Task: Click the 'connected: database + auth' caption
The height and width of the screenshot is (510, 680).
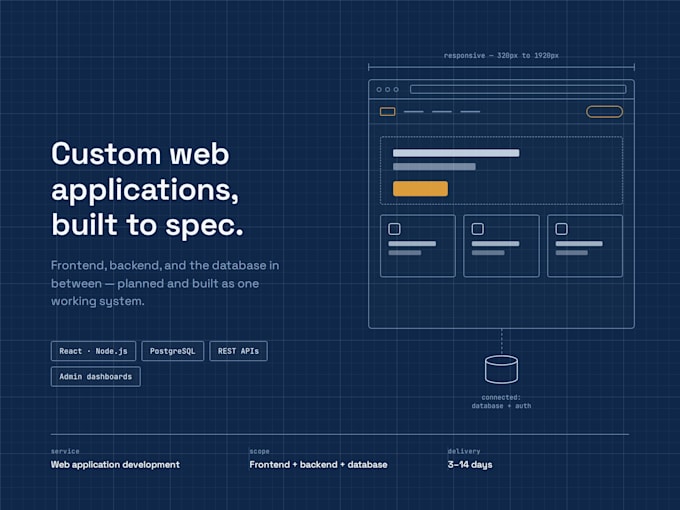Action: [501, 402]
